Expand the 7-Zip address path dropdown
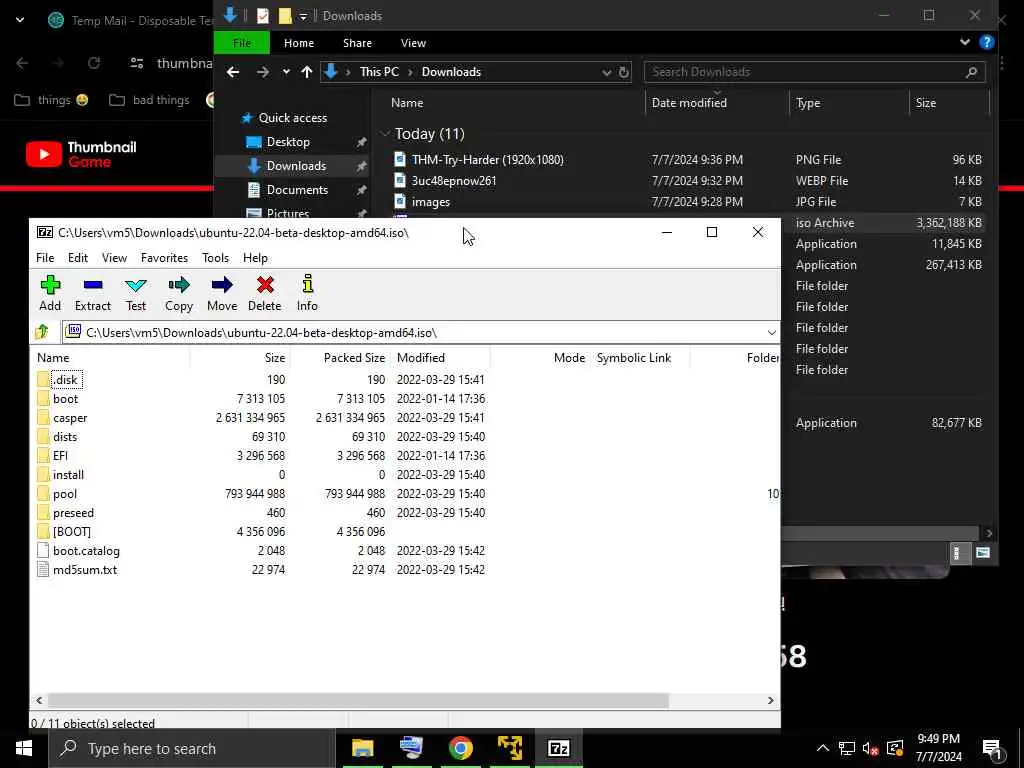 (x=771, y=332)
